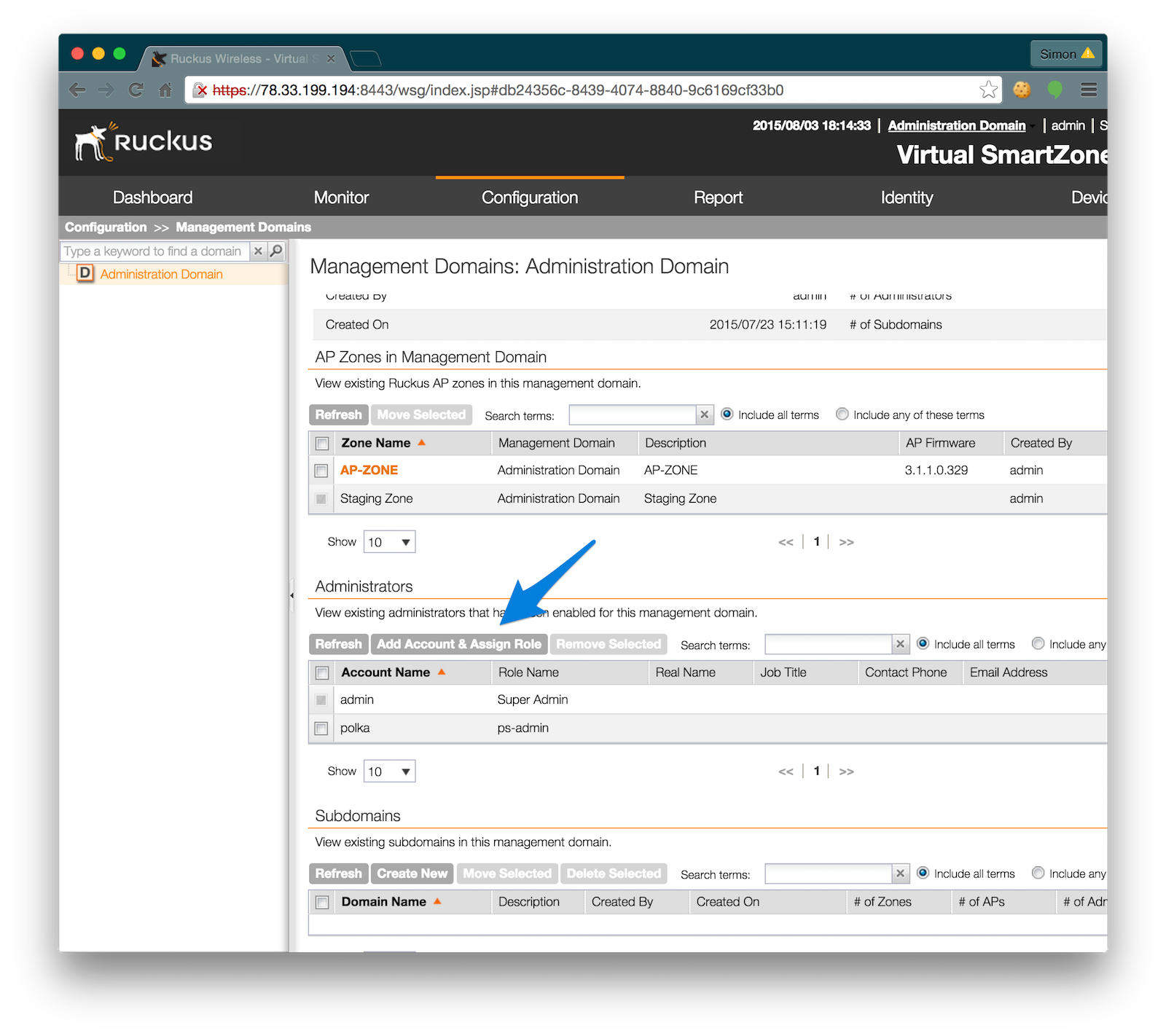The height and width of the screenshot is (1036, 1166).
Task: Open the Dashboard menu
Action: (x=152, y=197)
